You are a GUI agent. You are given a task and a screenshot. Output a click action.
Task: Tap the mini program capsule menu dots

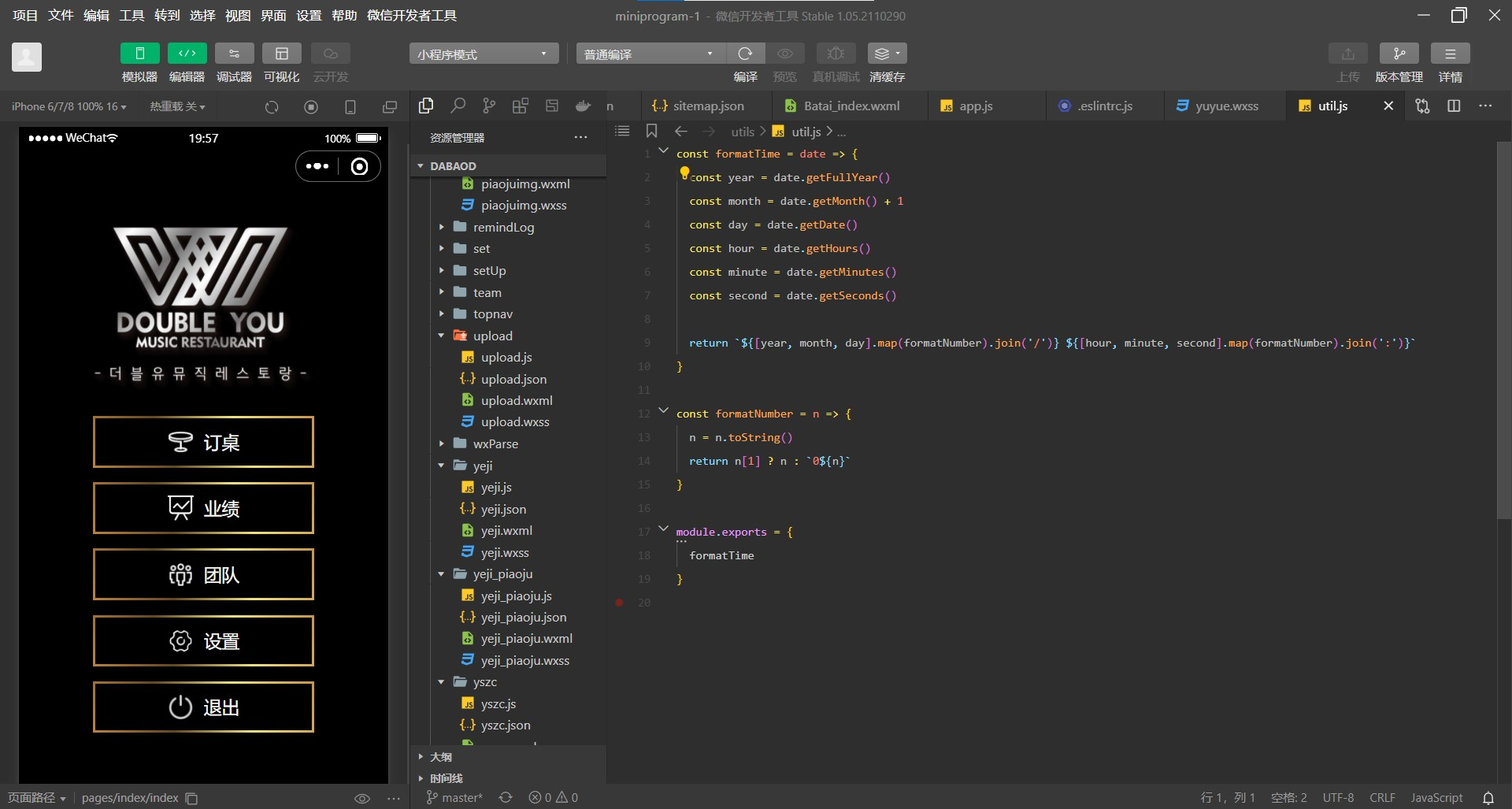tap(317, 166)
